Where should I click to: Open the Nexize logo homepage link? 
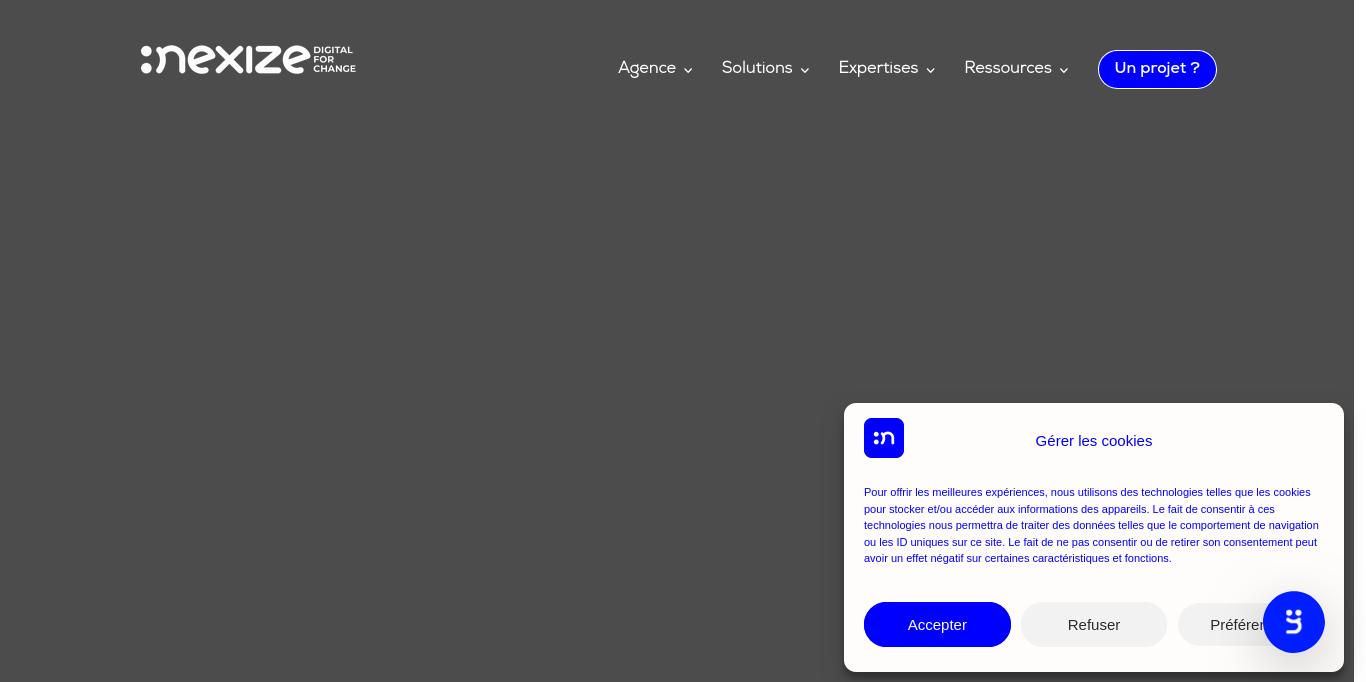[x=248, y=59]
